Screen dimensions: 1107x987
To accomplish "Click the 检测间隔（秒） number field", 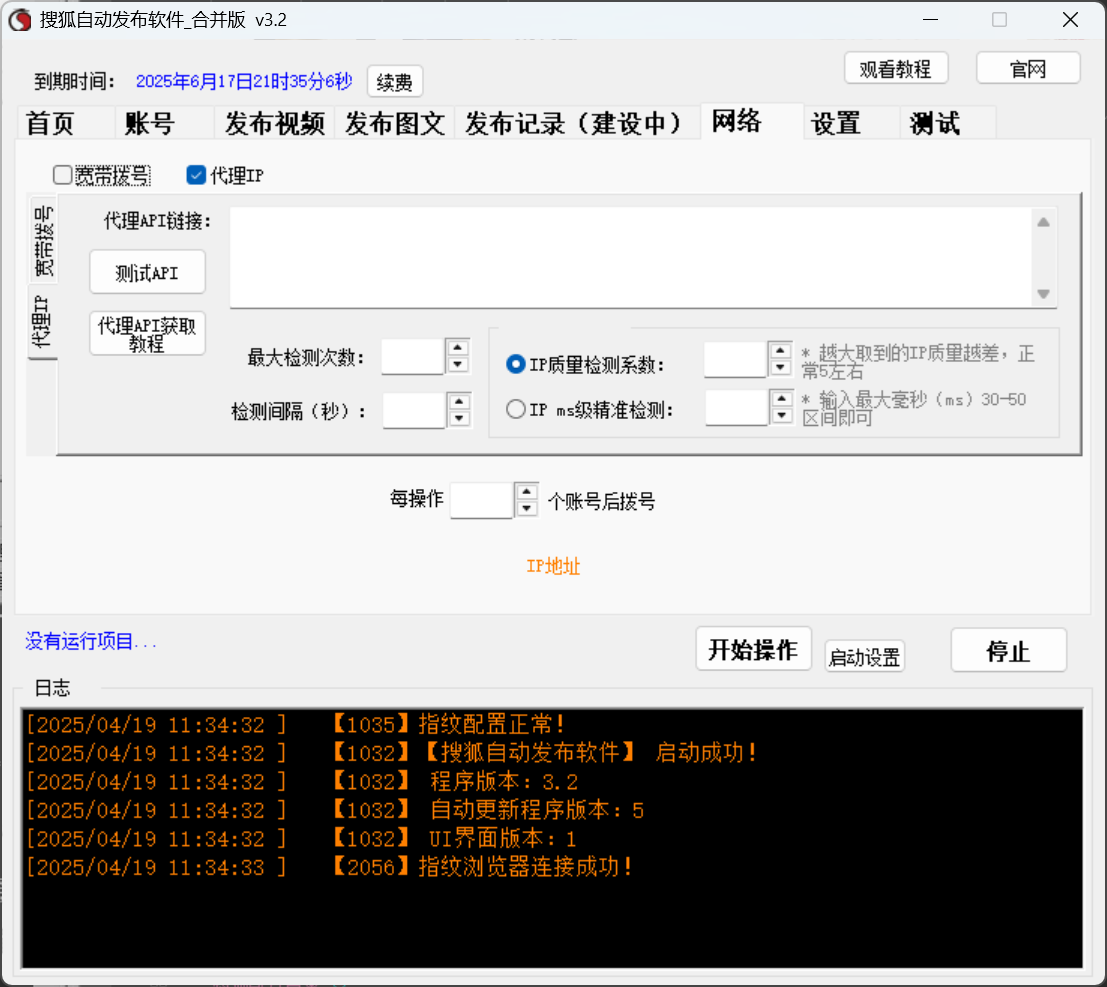I will coord(414,410).
